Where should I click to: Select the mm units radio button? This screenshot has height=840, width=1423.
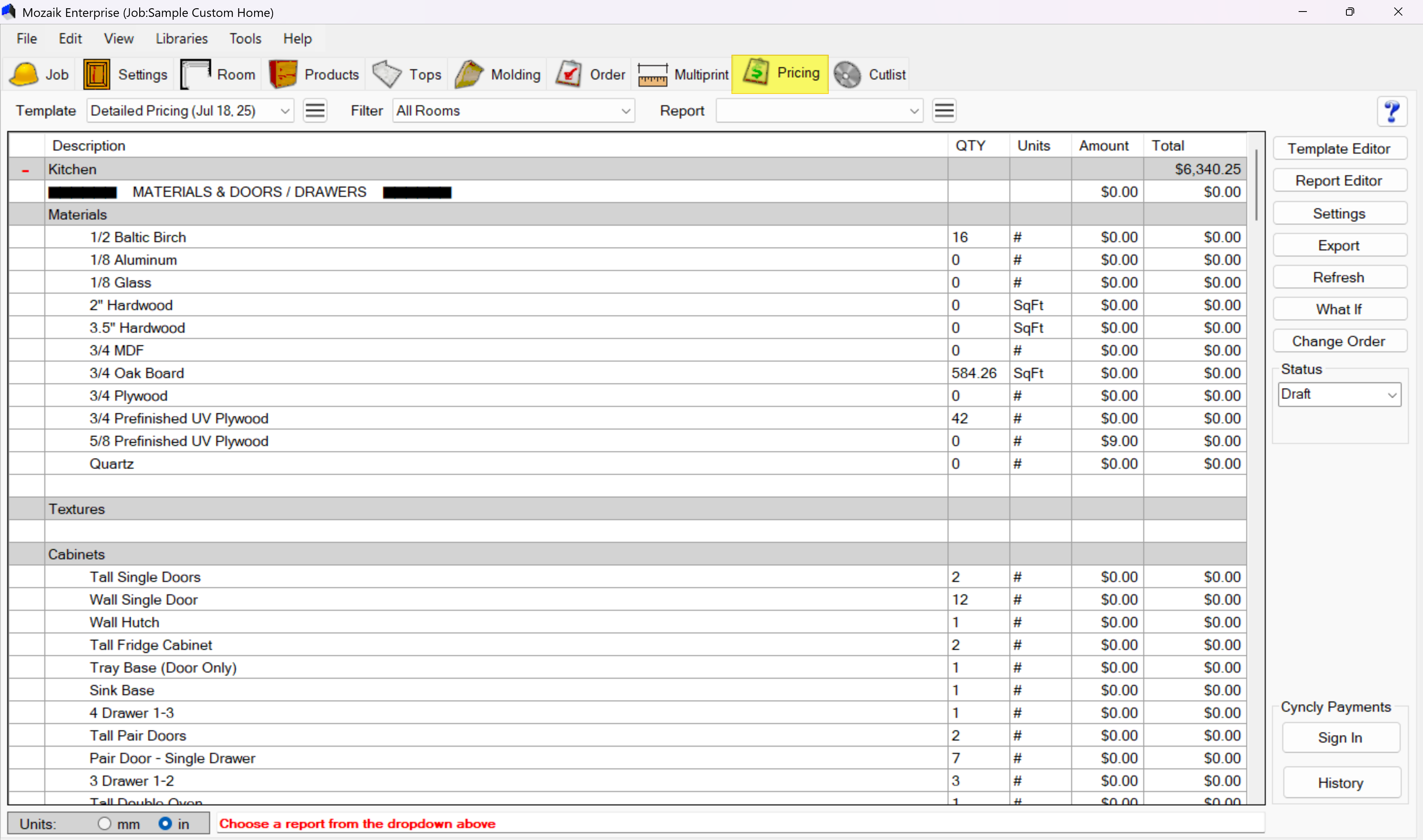tap(104, 824)
